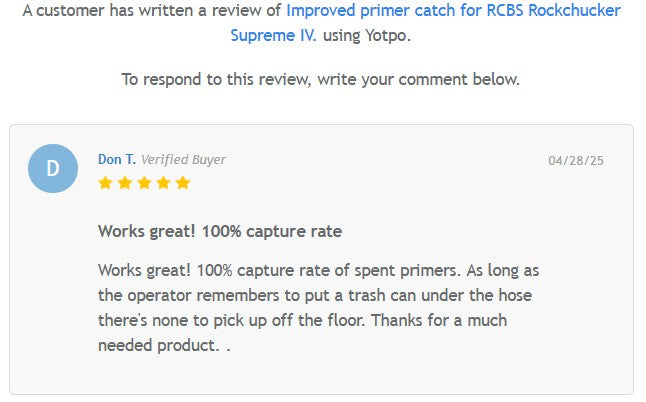Select the third rating star
The height and width of the screenshot is (402, 646).
coord(143,183)
